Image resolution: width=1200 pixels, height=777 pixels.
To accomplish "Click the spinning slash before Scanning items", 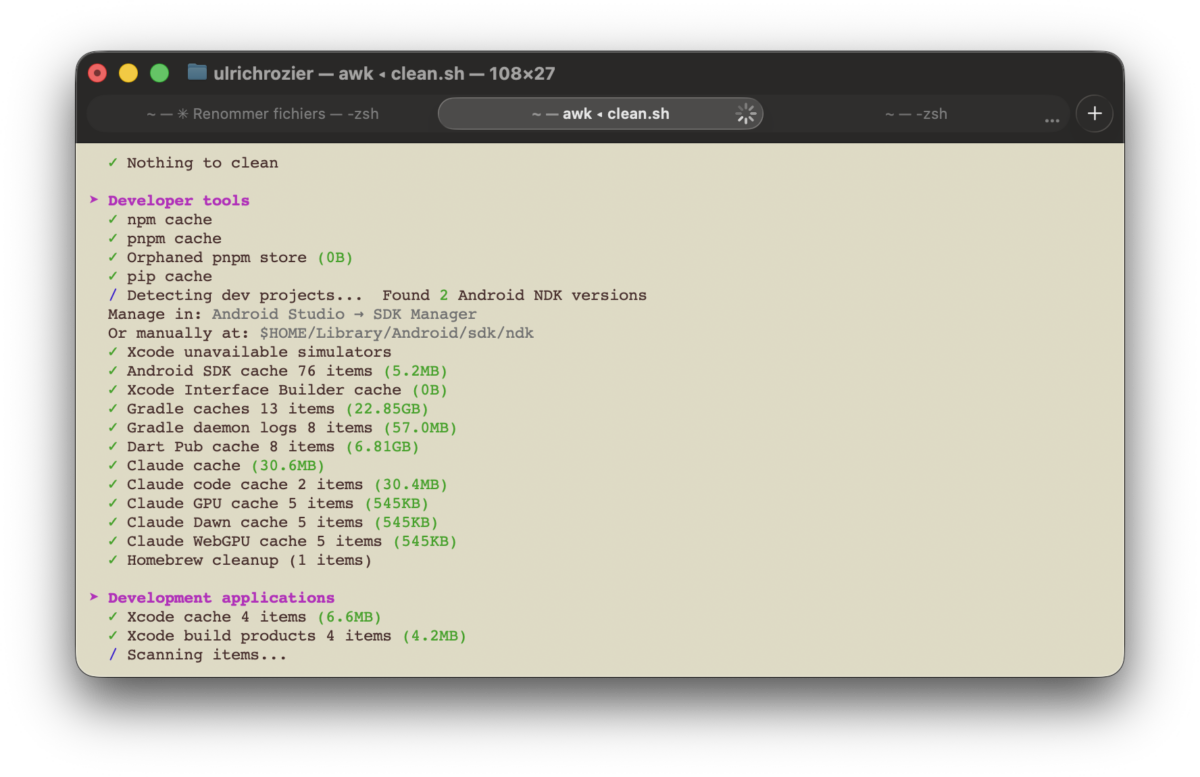I will [113, 654].
